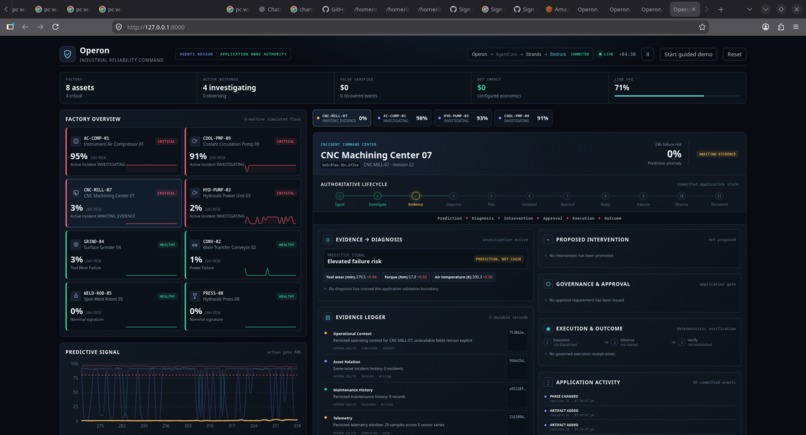The image size is (806, 435).
Task: Click the Signal lifecycle step
Action: tap(339, 199)
